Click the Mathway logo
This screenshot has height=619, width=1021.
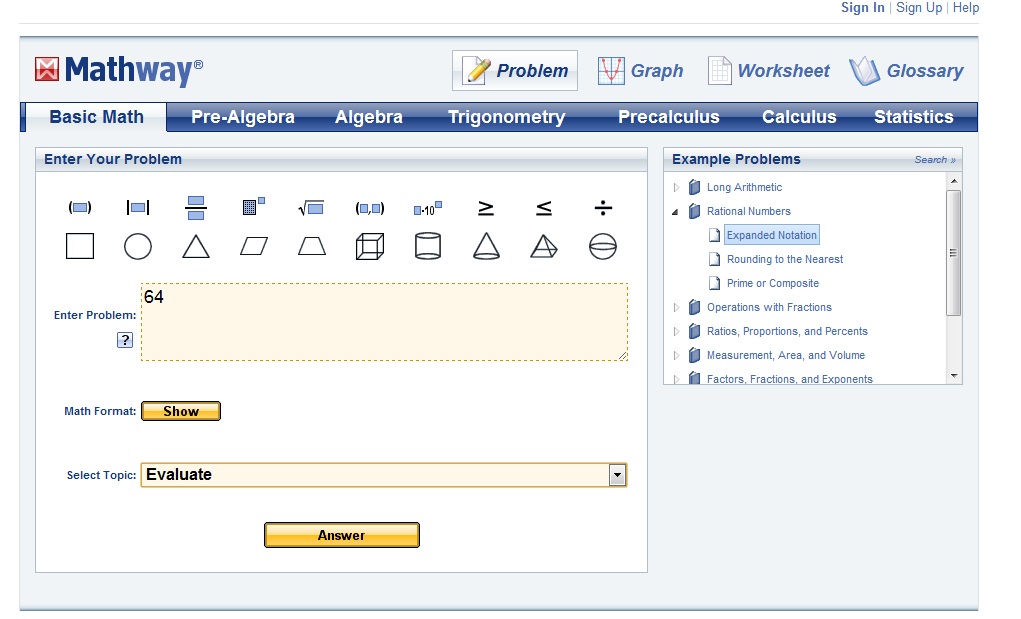pyautogui.click(x=119, y=70)
